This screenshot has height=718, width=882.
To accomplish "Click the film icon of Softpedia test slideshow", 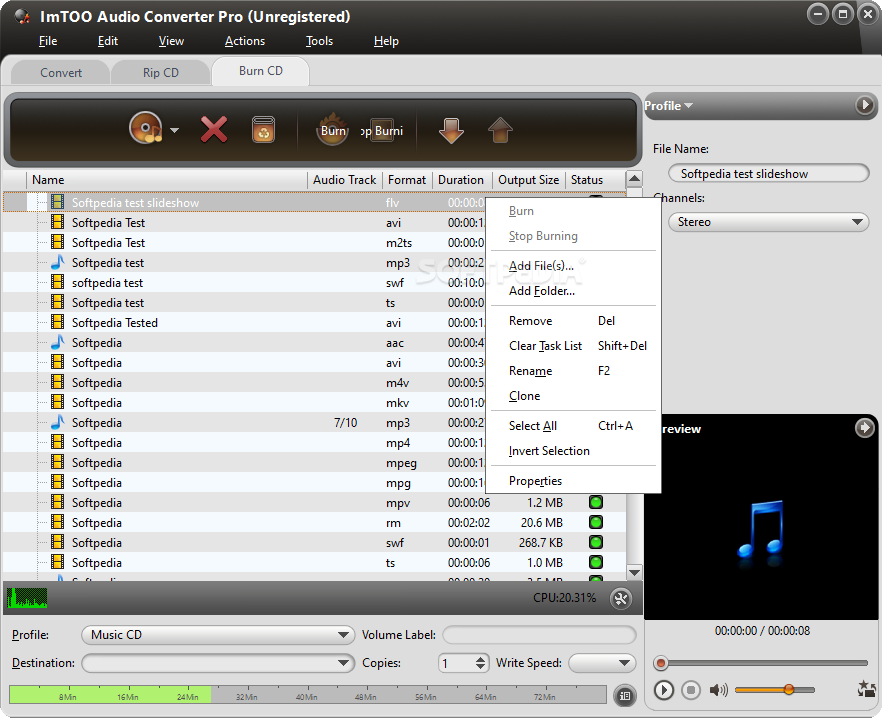I will (57, 202).
